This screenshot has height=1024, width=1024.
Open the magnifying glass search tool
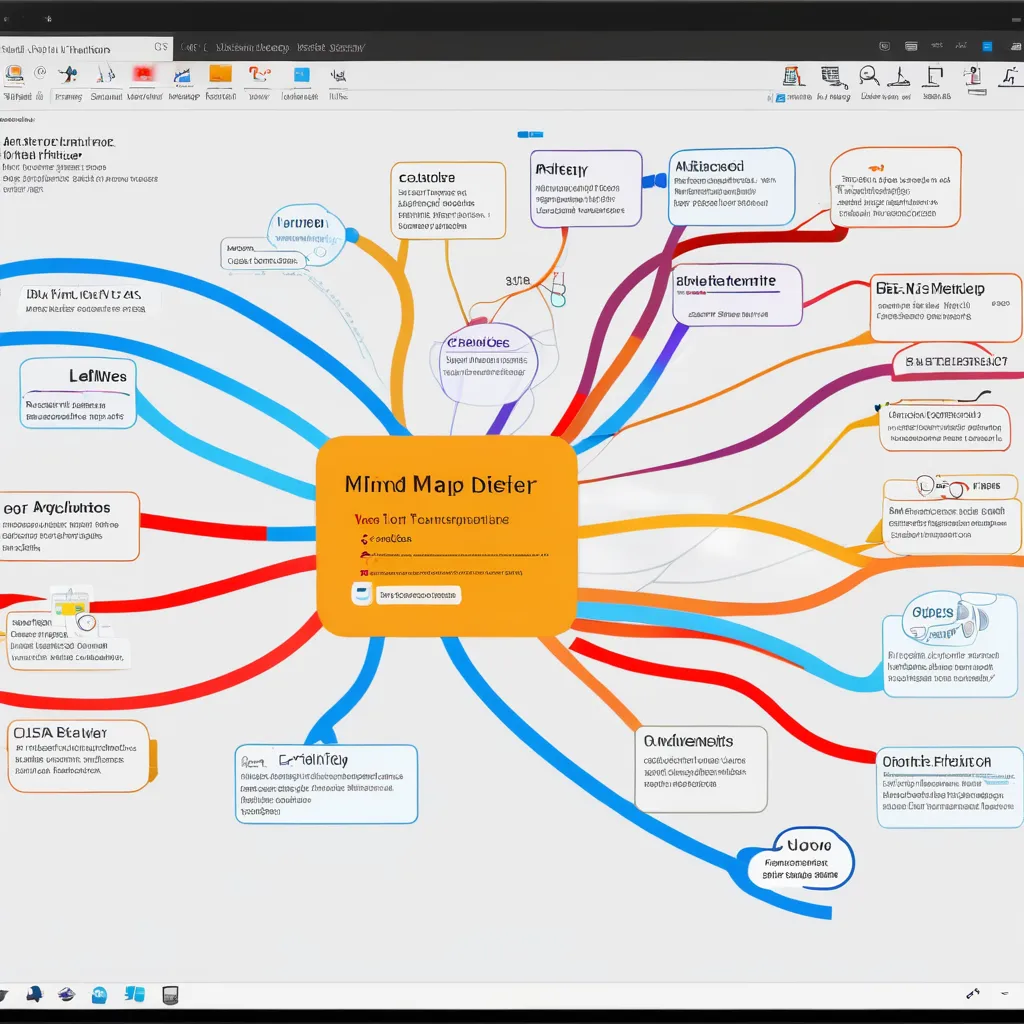tap(869, 76)
